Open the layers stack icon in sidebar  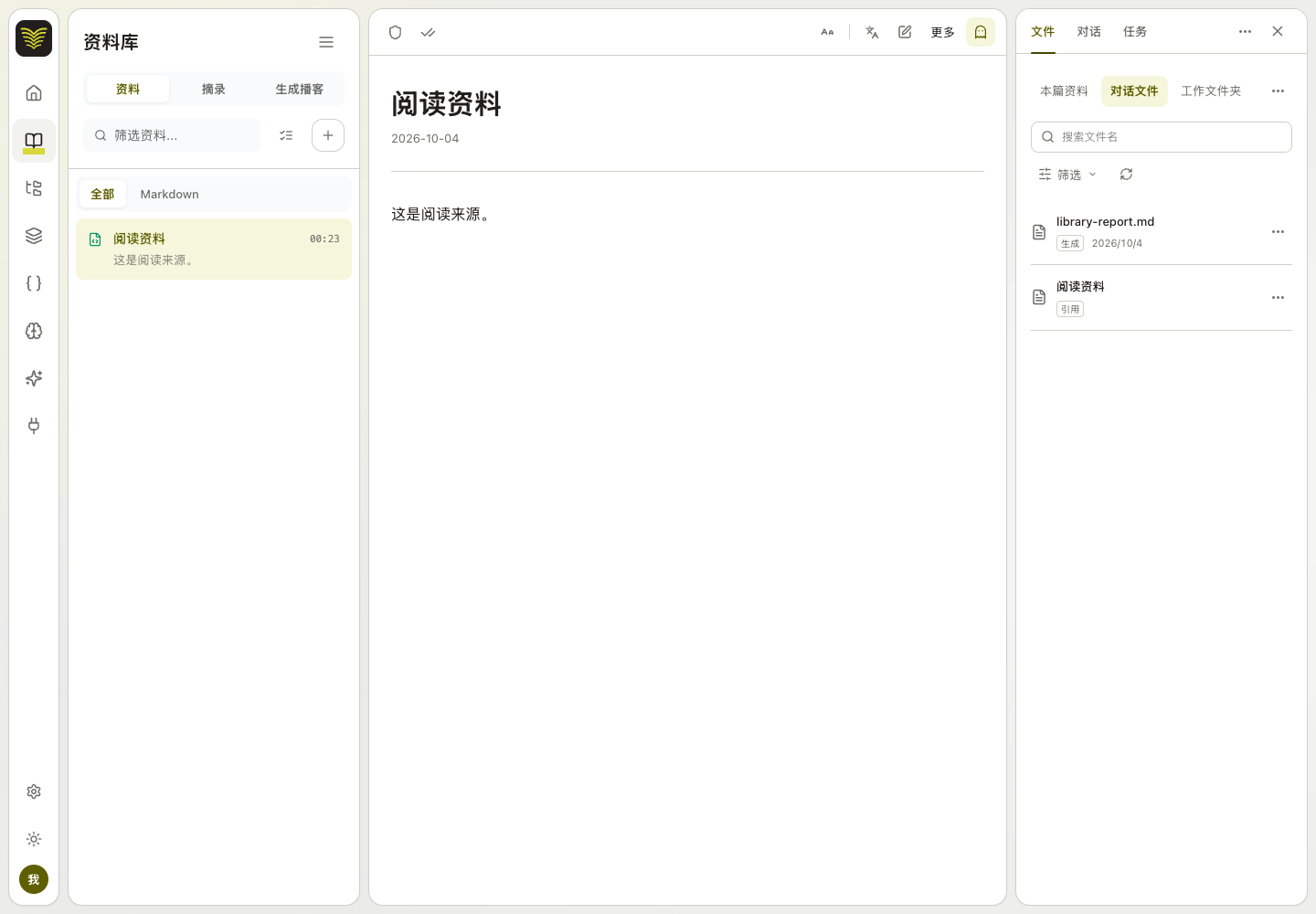34,236
